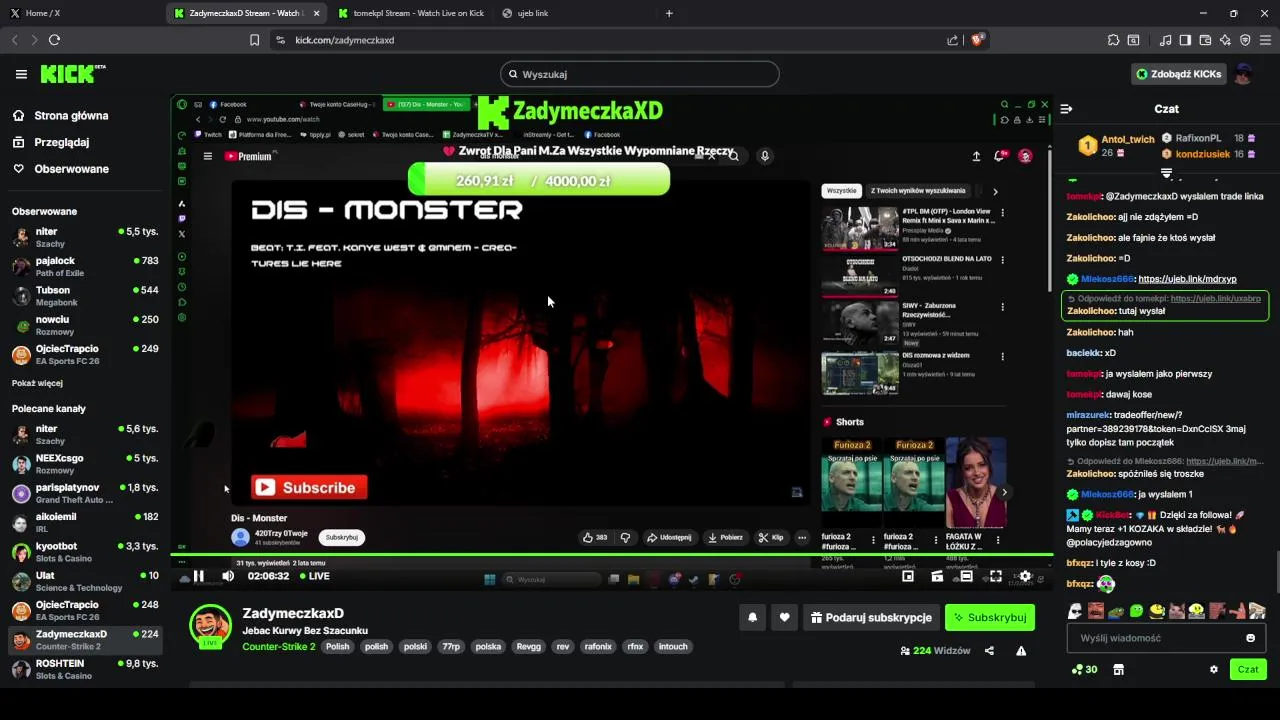Insert the cat face emote
Viewport: 1280px width, 720px height.
[x=1176, y=611]
